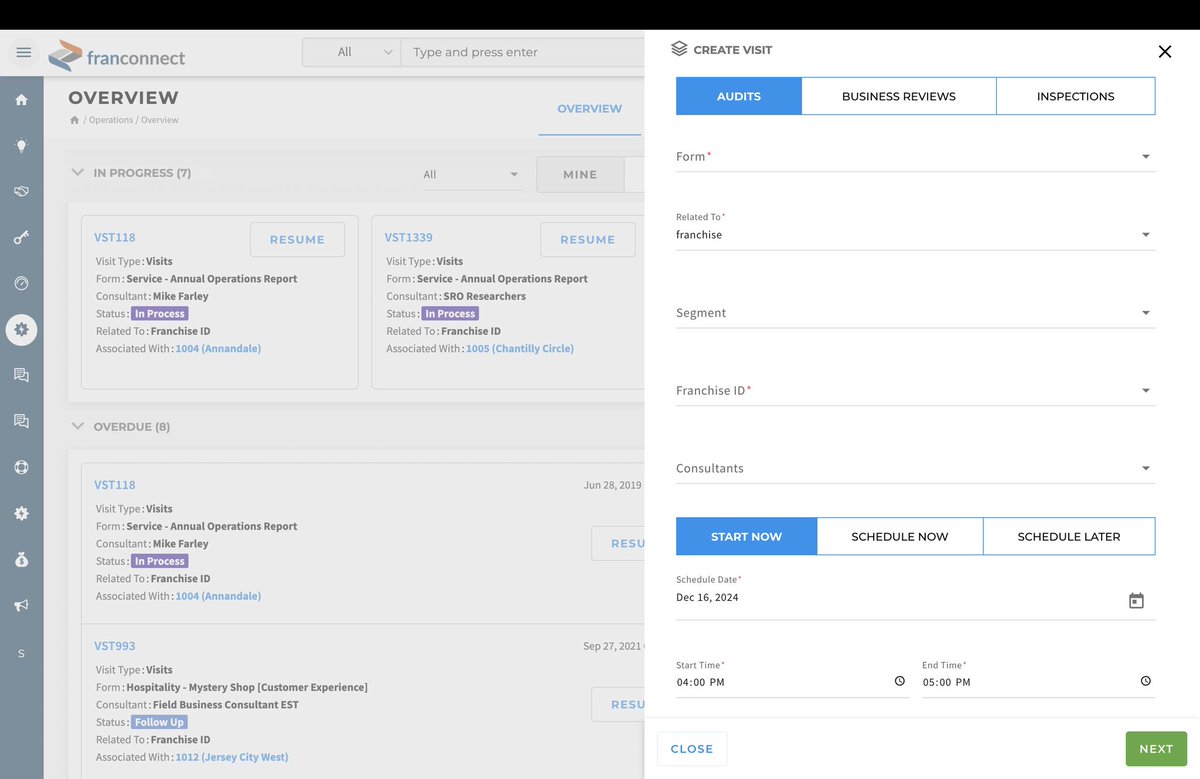
Task: Select the highlighted gear Operations icon
Action: [21, 329]
